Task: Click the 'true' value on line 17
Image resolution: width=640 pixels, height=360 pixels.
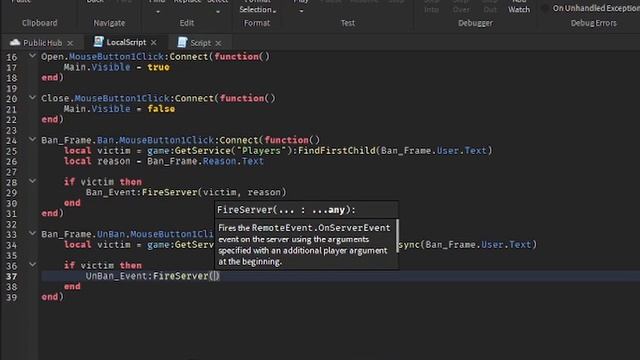Action: [x=158, y=67]
